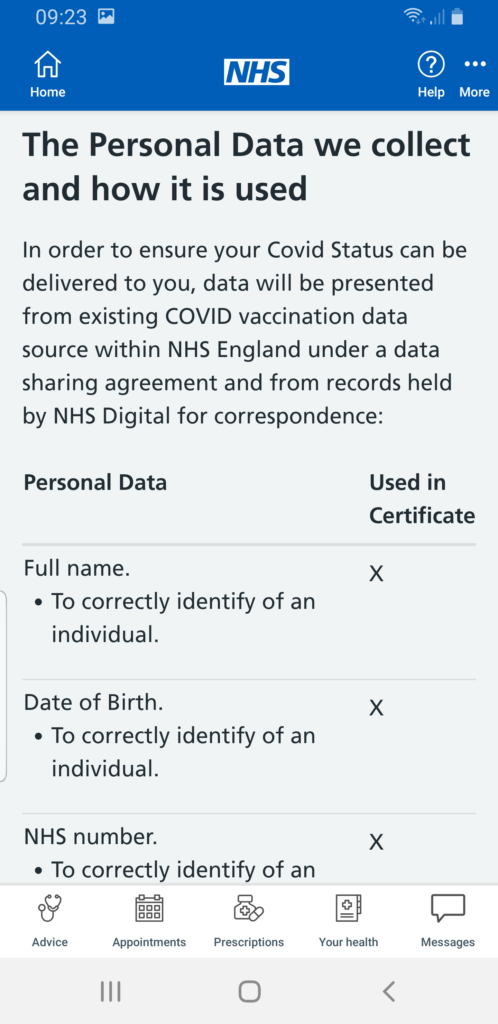Go to Home via the house icon
The width and height of the screenshot is (498, 1024).
(47, 75)
